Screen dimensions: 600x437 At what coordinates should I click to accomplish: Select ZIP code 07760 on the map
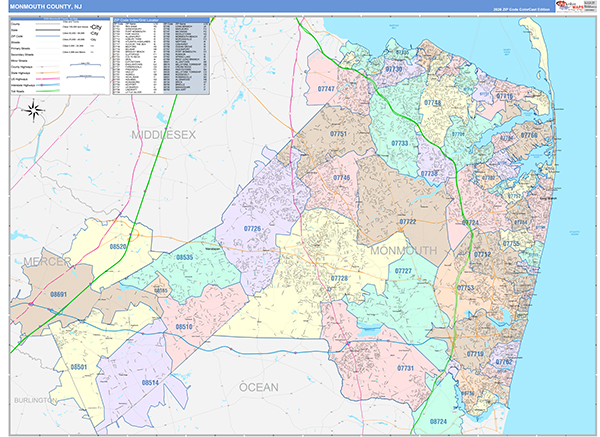pyautogui.click(x=529, y=135)
